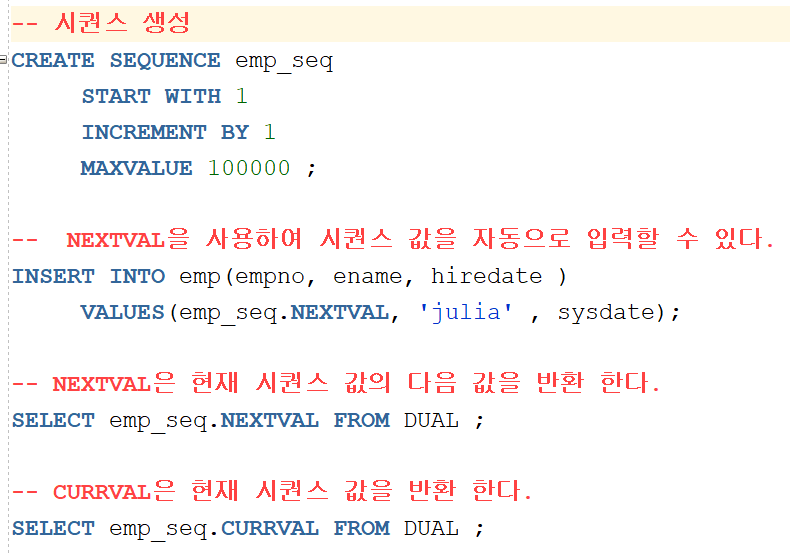Click the empno column name
The image size is (790, 556).
click(x=270, y=277)
